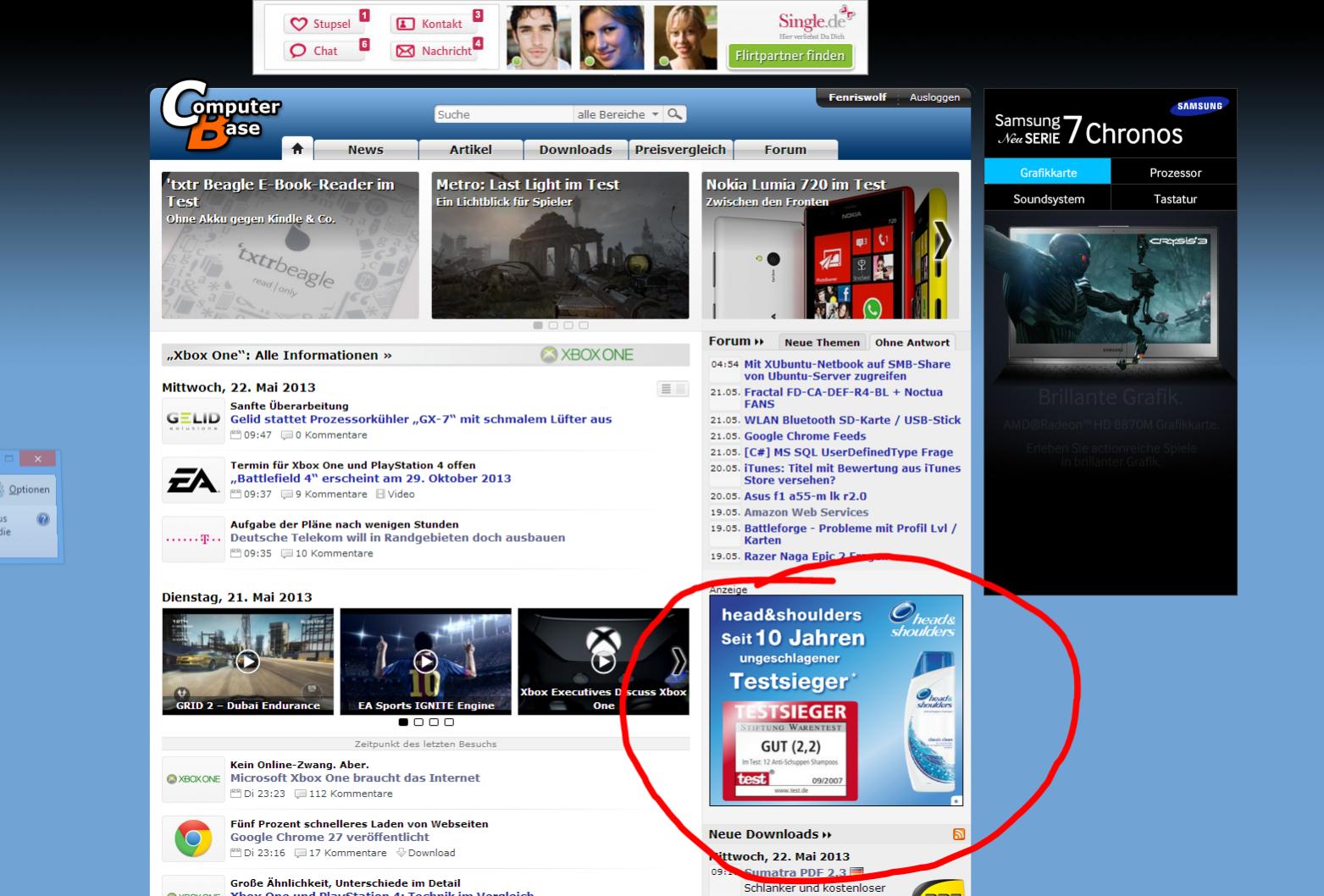
Task: Click the EA logo next to Battlefield 4 news
Action: point(193,480)
